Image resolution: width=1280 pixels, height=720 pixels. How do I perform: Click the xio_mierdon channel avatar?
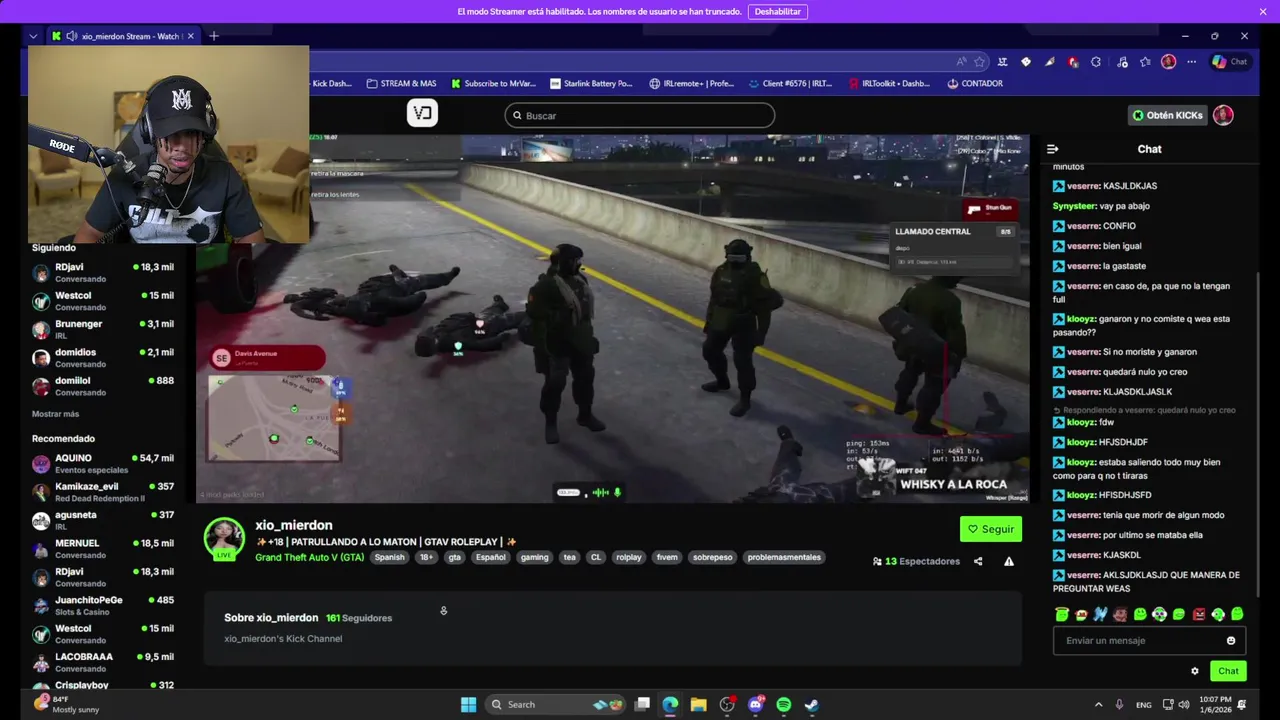click(x=224, y=538)
